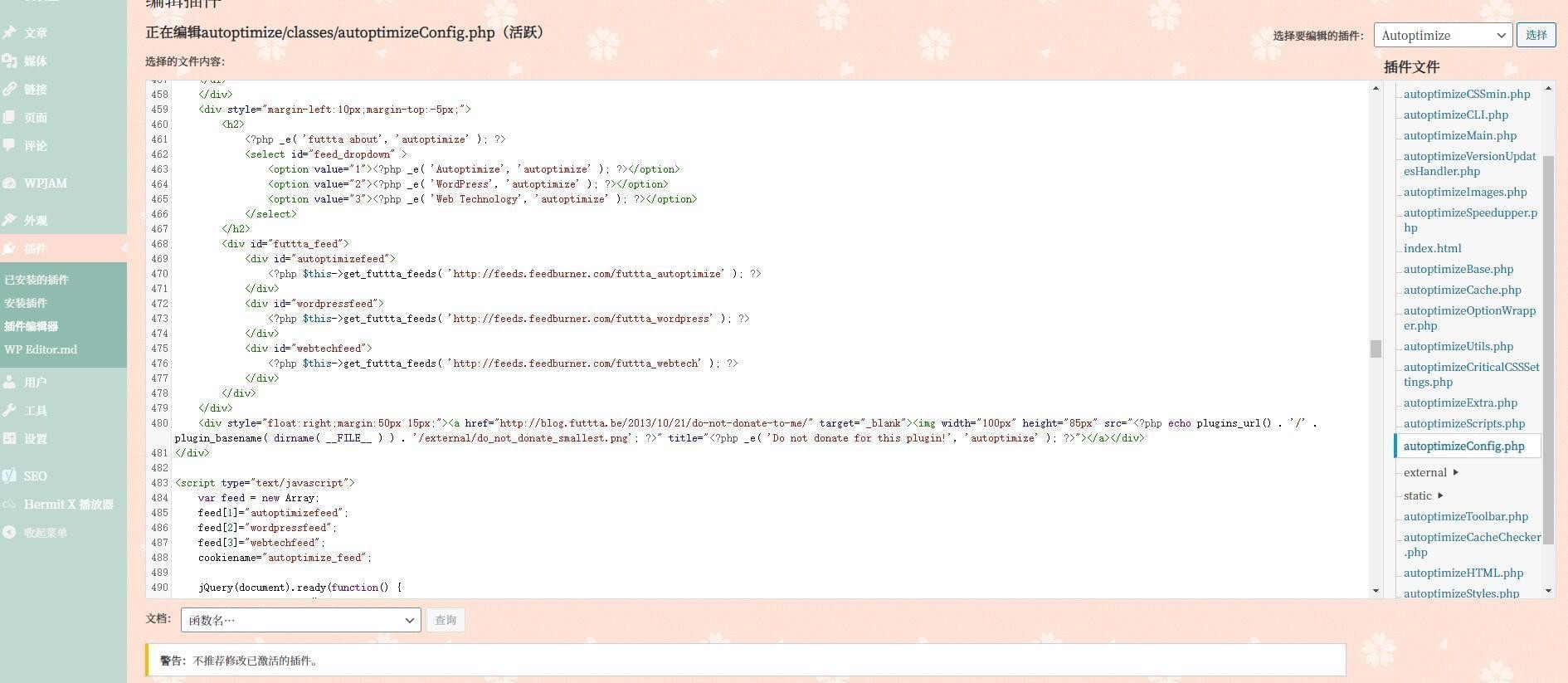The width and height of the screenshot is (1568, 683).
Task: Open autoptimizeCSSmin.php file
Action: point(1467,94)
